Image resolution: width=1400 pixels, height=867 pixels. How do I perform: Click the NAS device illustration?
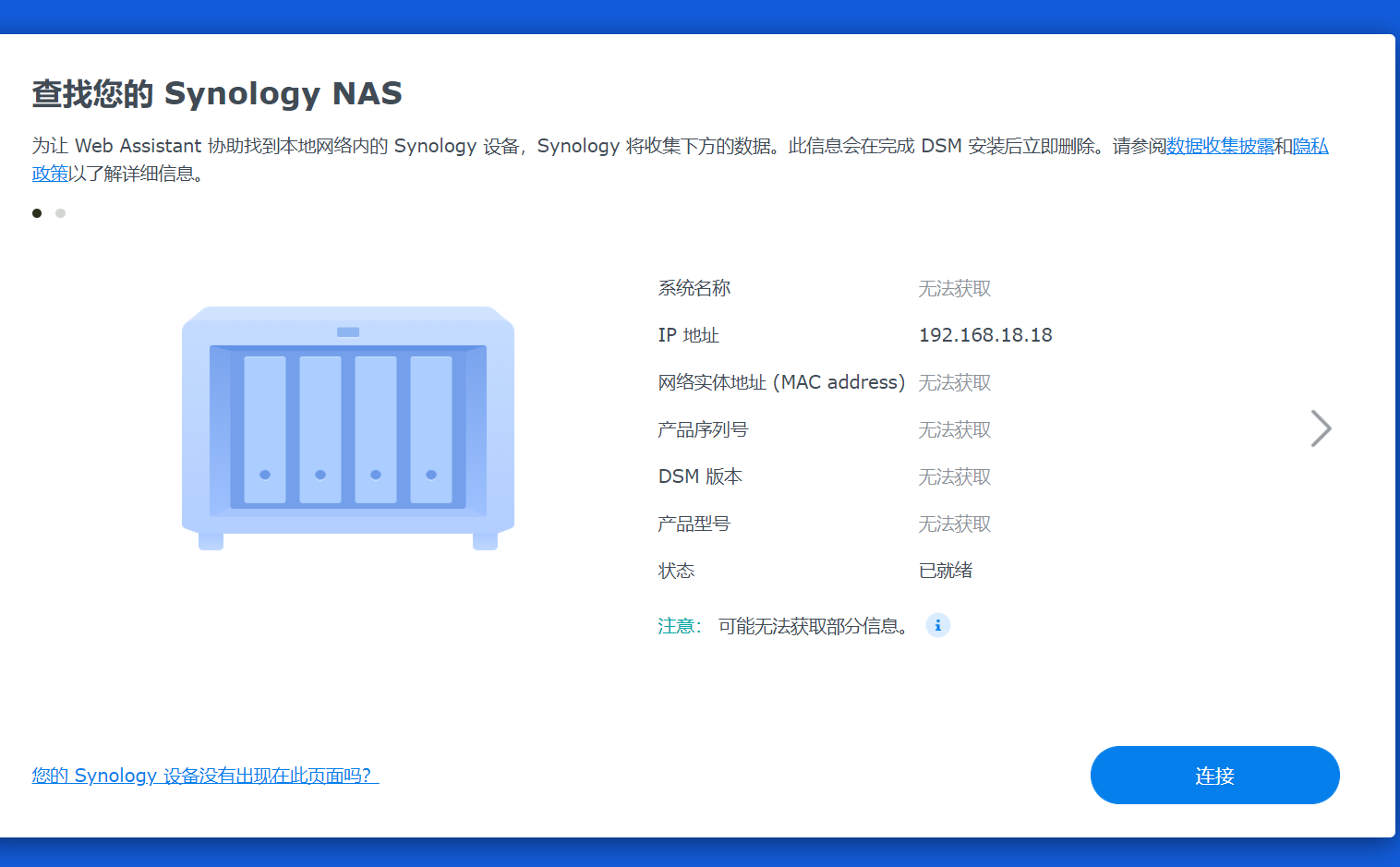pyautogui.click(x=348, y=427)
